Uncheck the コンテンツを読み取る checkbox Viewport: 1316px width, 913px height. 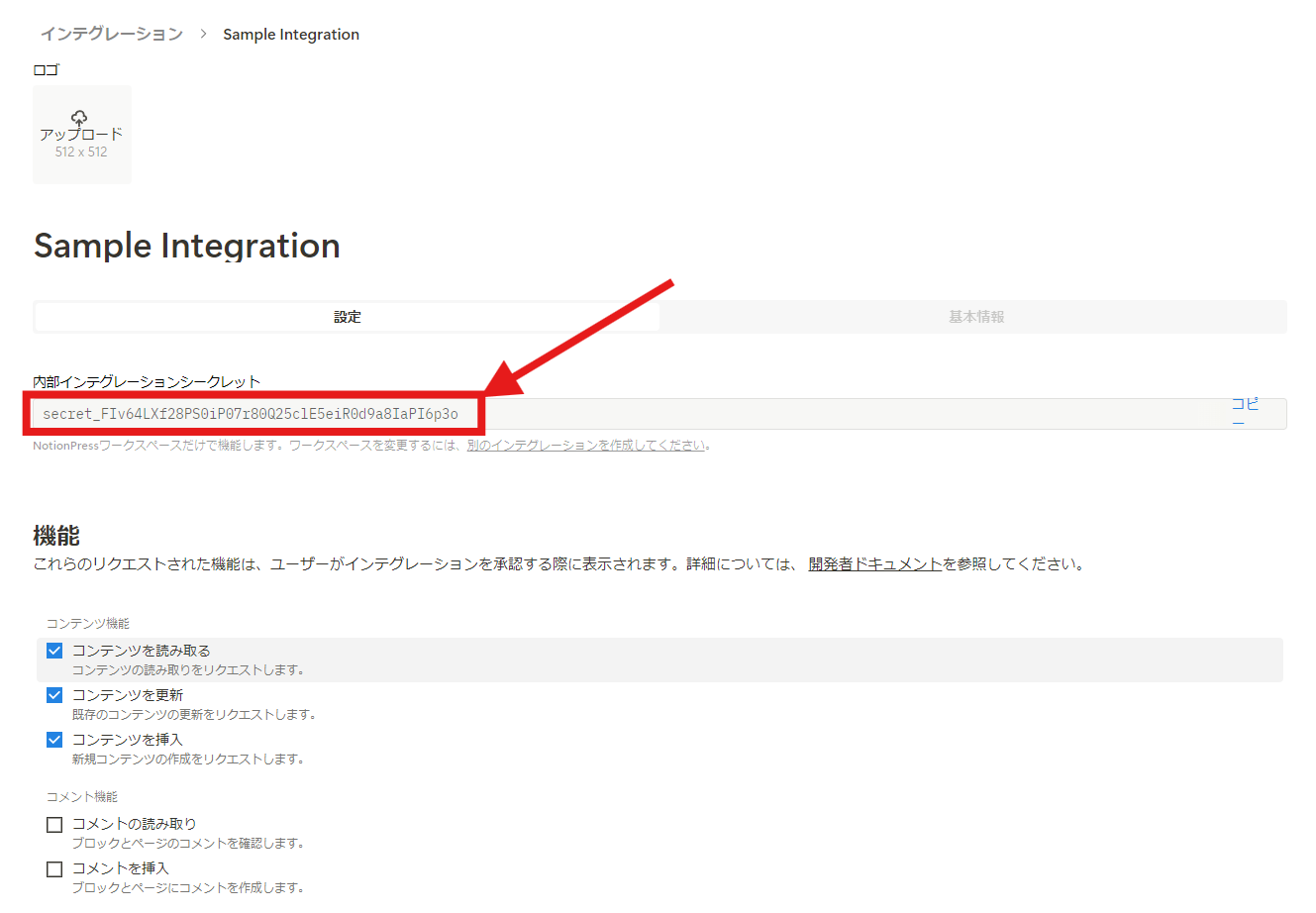(x=54, y=651)
